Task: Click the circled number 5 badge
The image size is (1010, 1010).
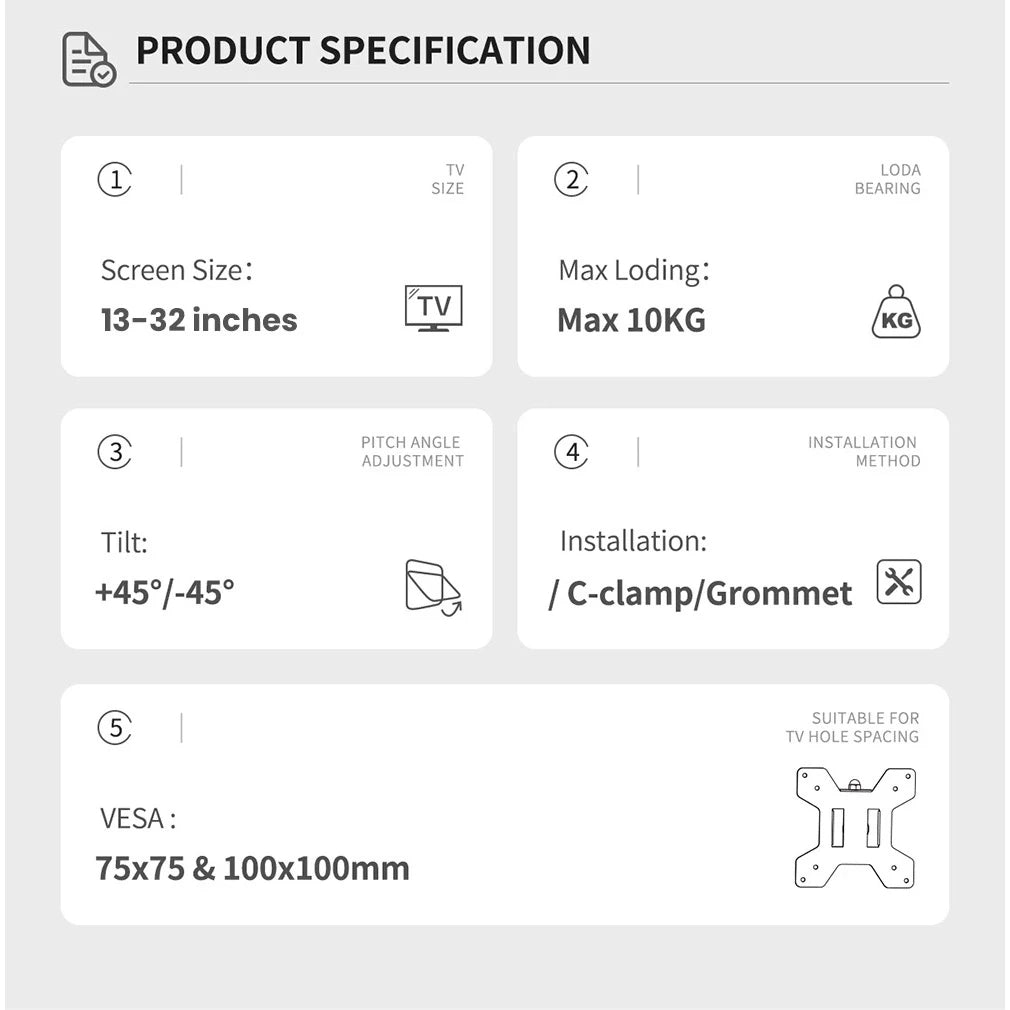Action: click(115, 728)
